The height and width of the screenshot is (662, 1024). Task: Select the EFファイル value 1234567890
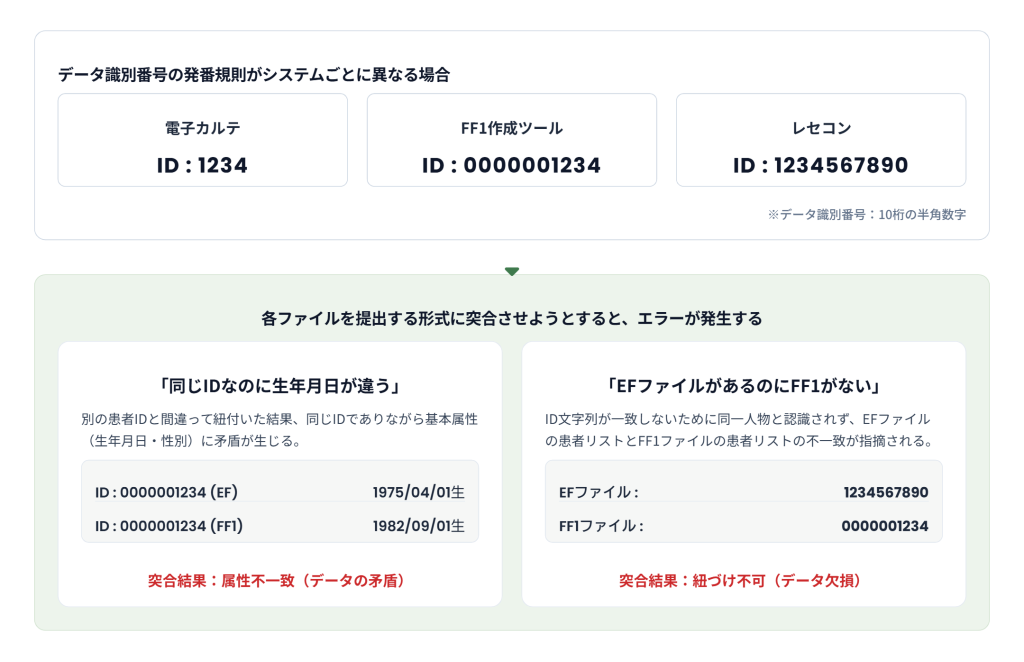[x=886, y=492]
